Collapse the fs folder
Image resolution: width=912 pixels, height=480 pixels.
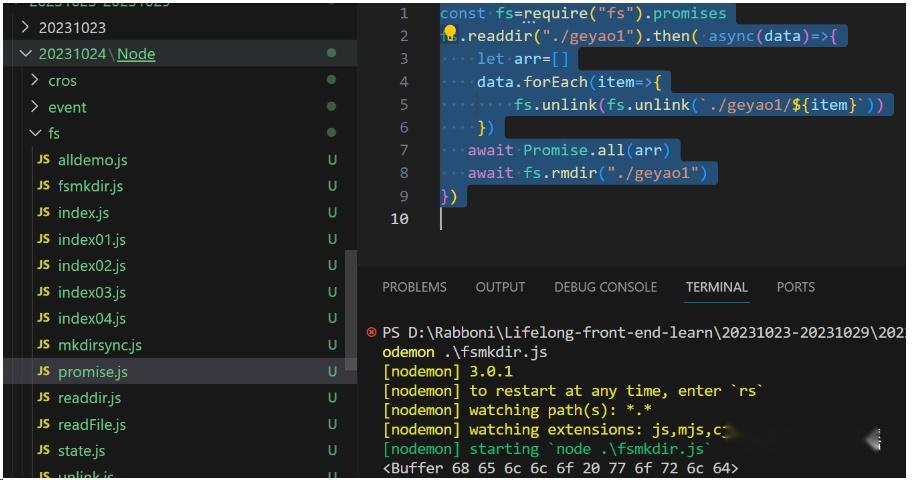click(35, 133)
